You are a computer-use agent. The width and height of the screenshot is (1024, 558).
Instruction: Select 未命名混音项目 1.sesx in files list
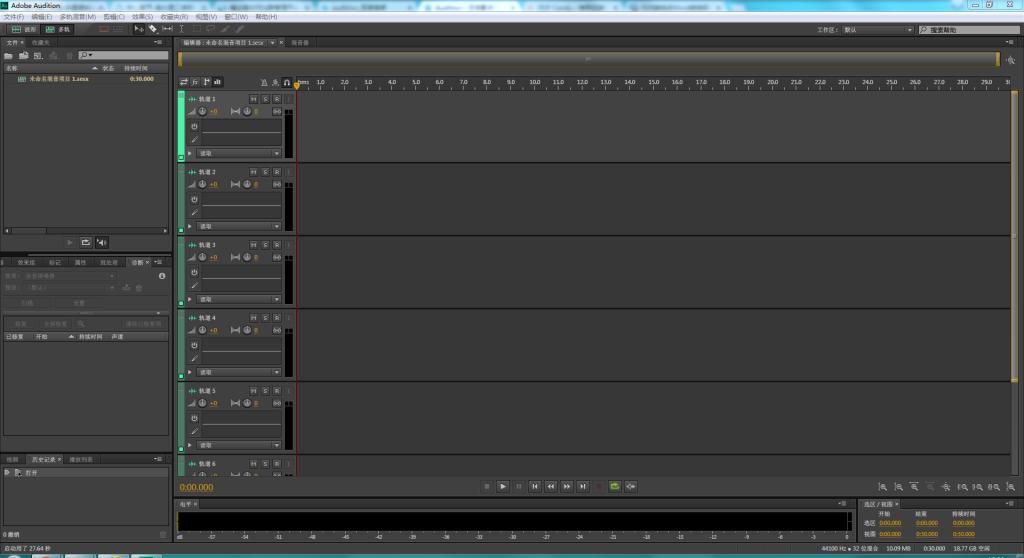point(58,78)
